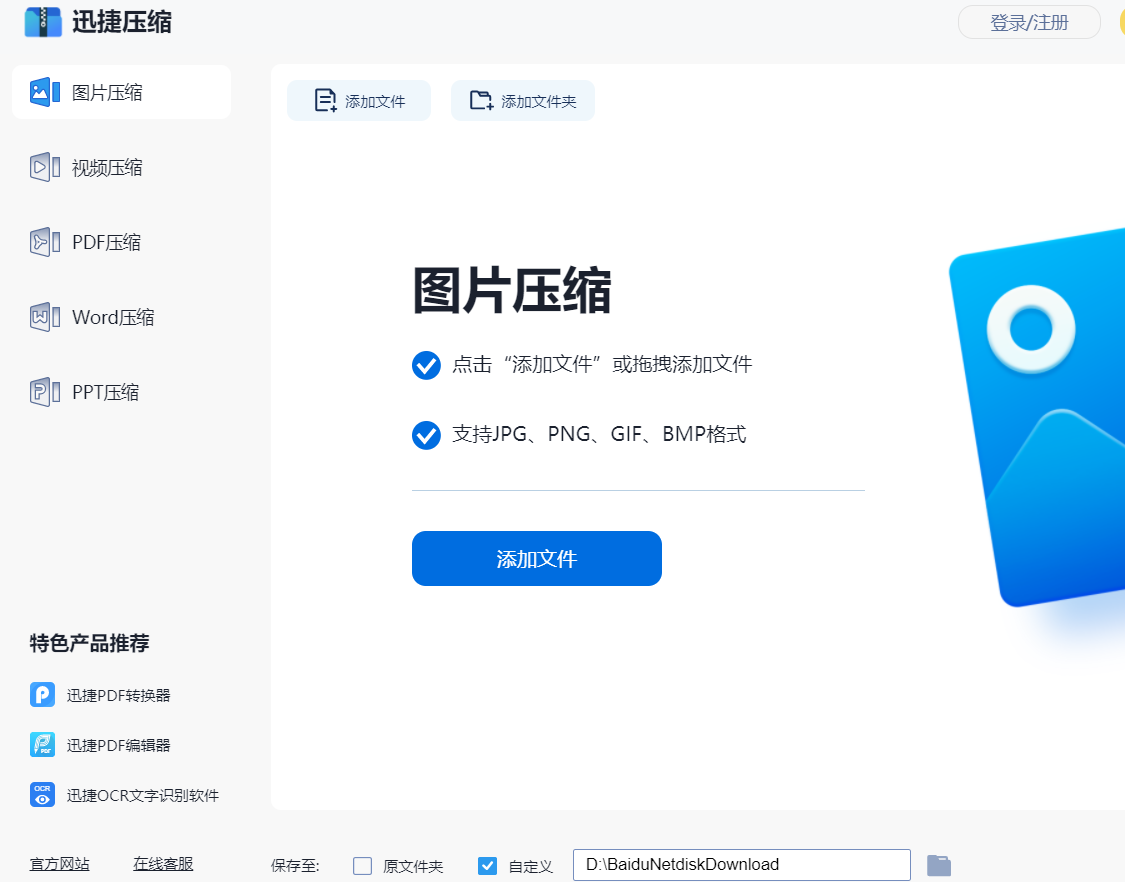This screenshot has width=1125, height=882.
Task: Click the 特色产品推荐 heading
Action: (89, 643)
